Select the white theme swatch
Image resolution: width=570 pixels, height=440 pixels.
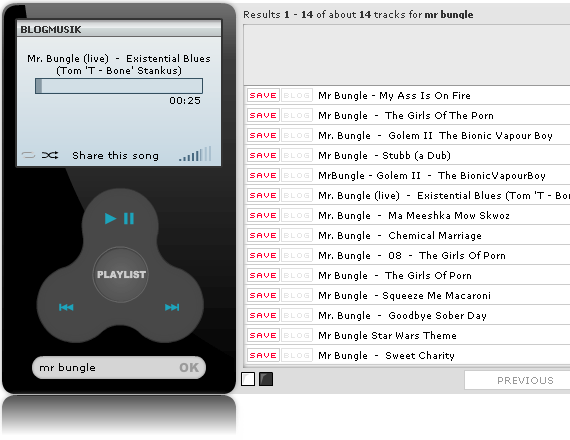[x=248, y=379]
